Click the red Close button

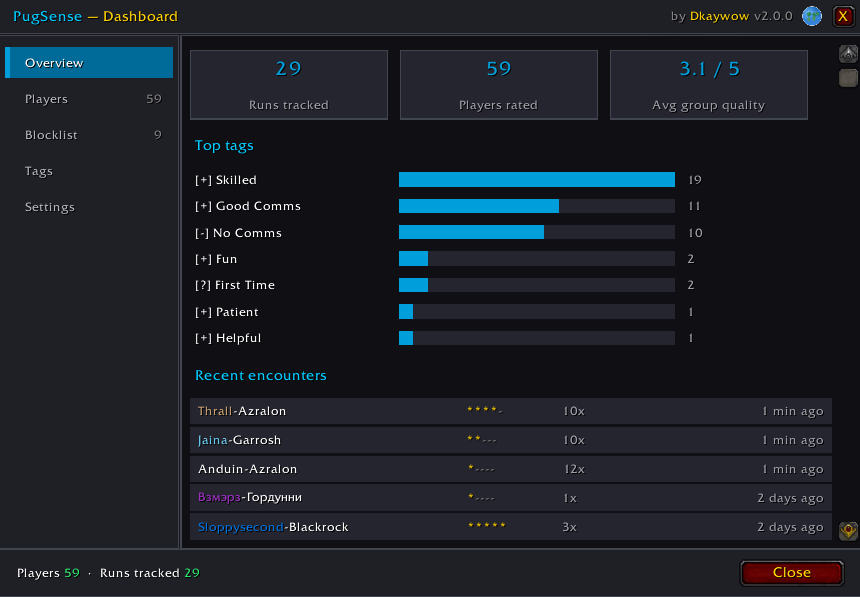pos(791,572)
